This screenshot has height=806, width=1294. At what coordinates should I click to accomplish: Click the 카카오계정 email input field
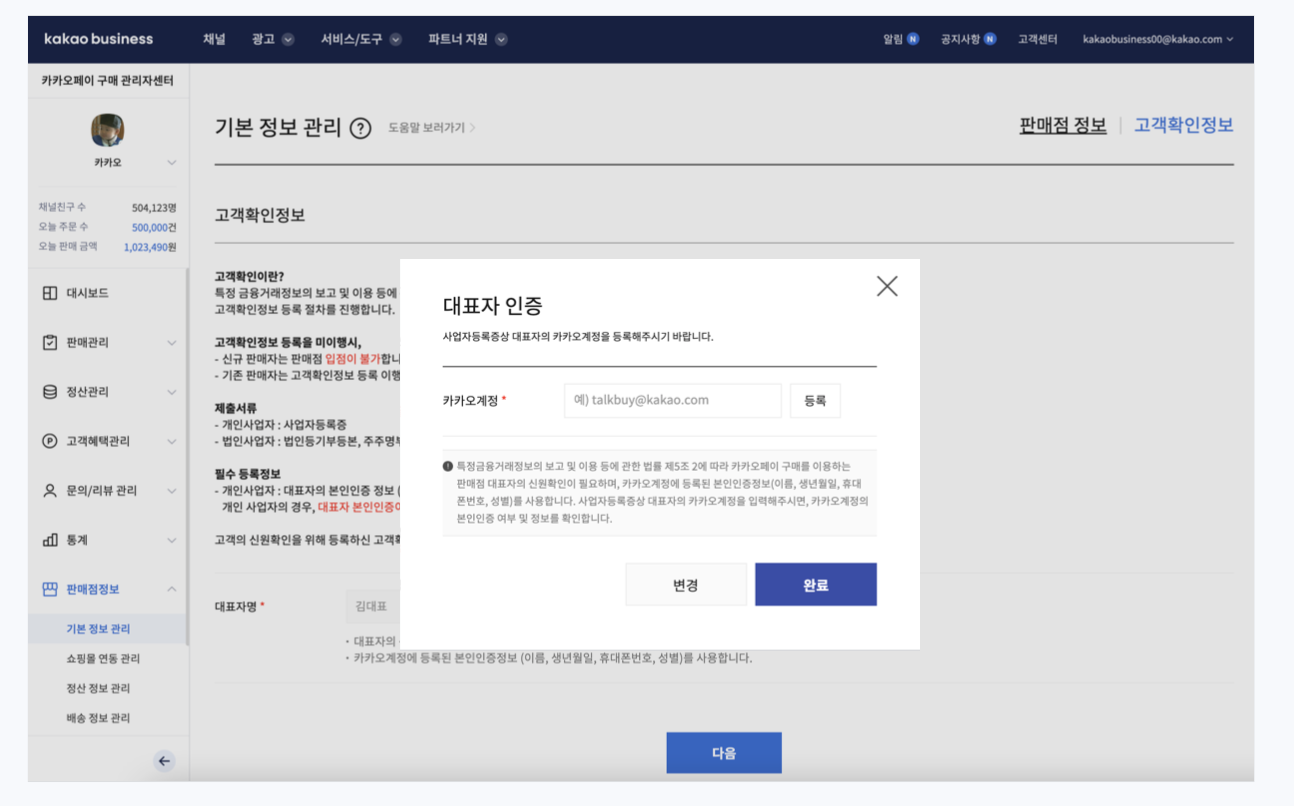[673, 400]
